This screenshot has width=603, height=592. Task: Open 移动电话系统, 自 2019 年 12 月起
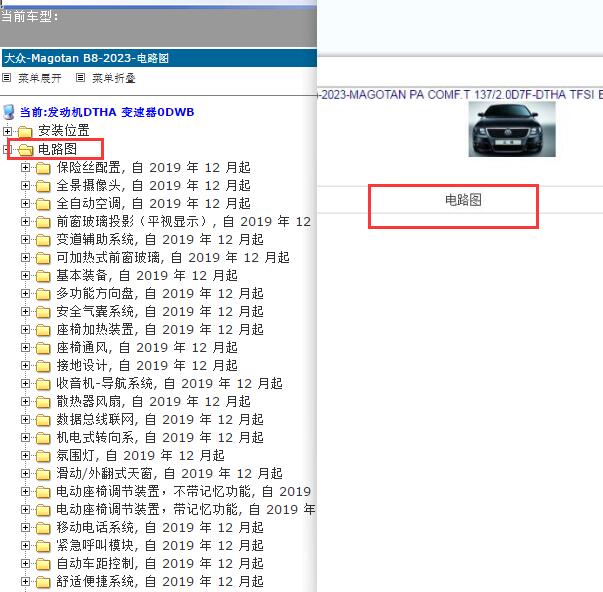tap(160, 527)
